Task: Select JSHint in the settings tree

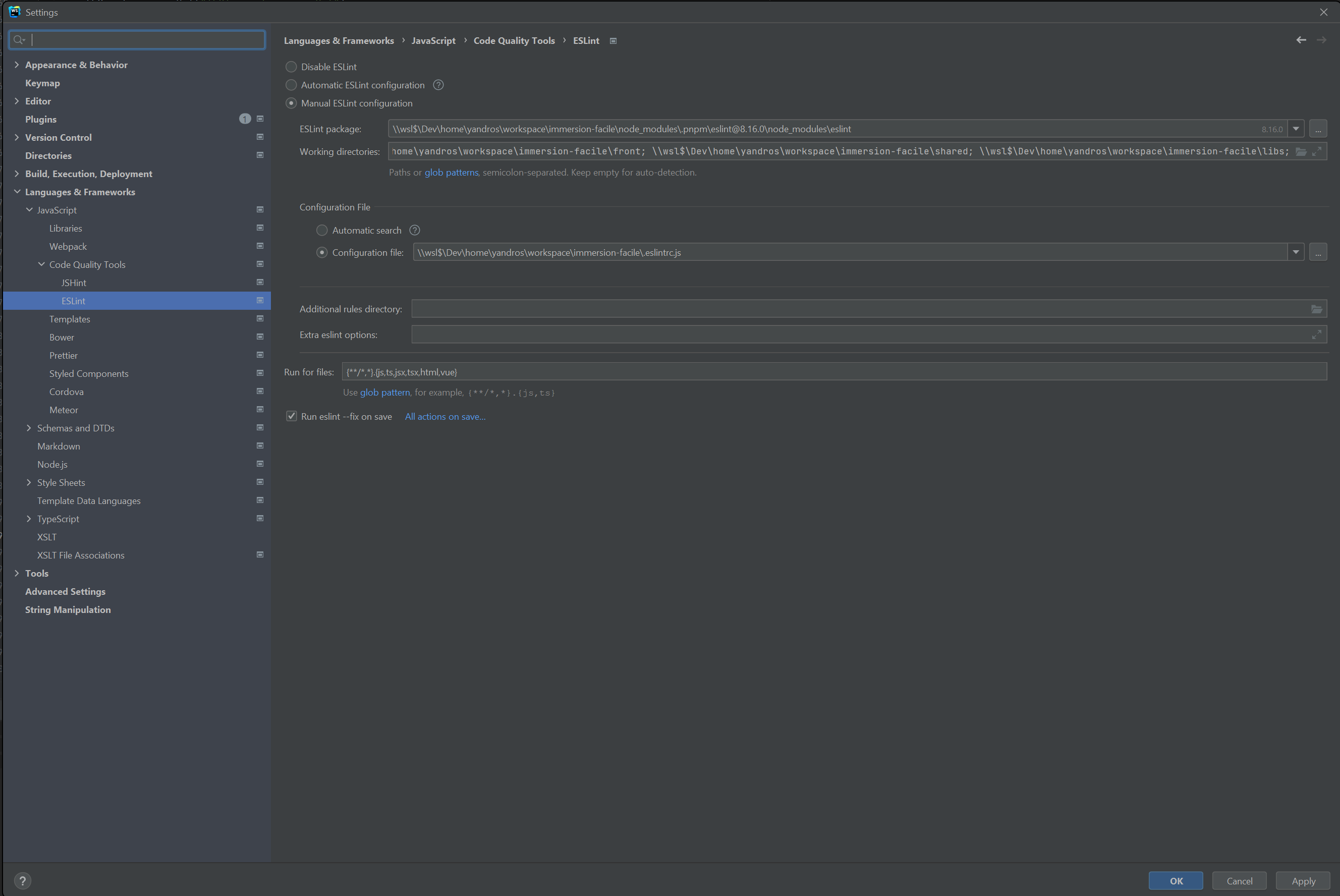Action: click(74, 283)
